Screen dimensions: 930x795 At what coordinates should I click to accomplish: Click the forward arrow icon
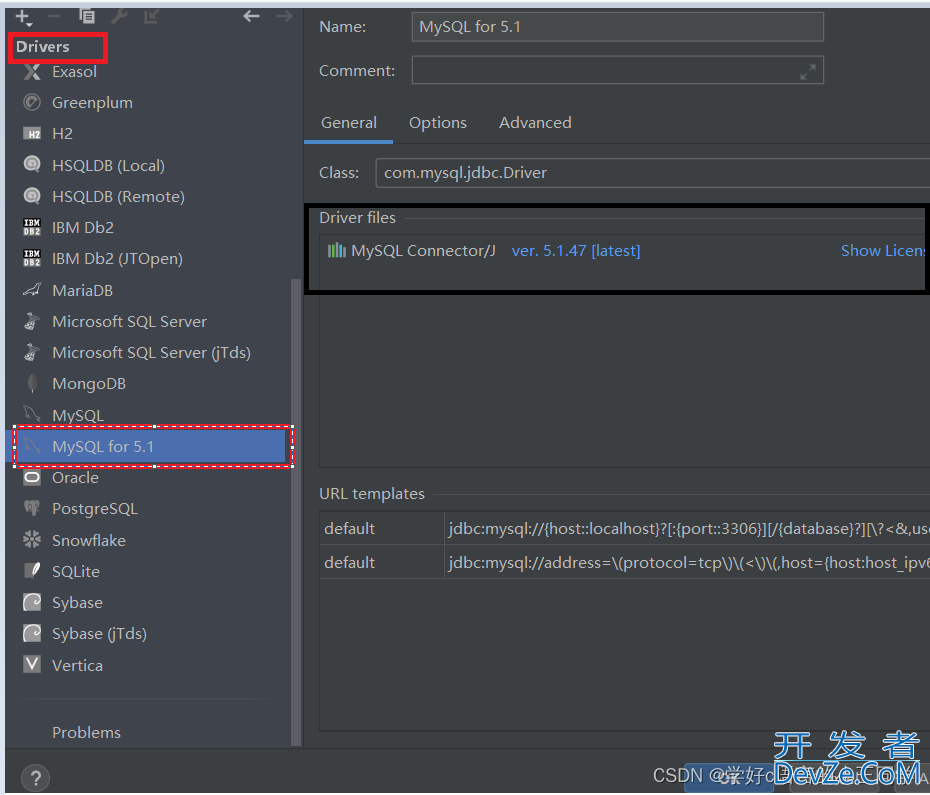click(284, 16)
